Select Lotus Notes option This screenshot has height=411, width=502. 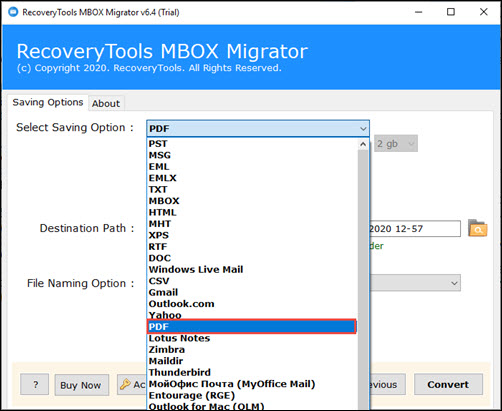pyautogui.click(x=252, y=338)
